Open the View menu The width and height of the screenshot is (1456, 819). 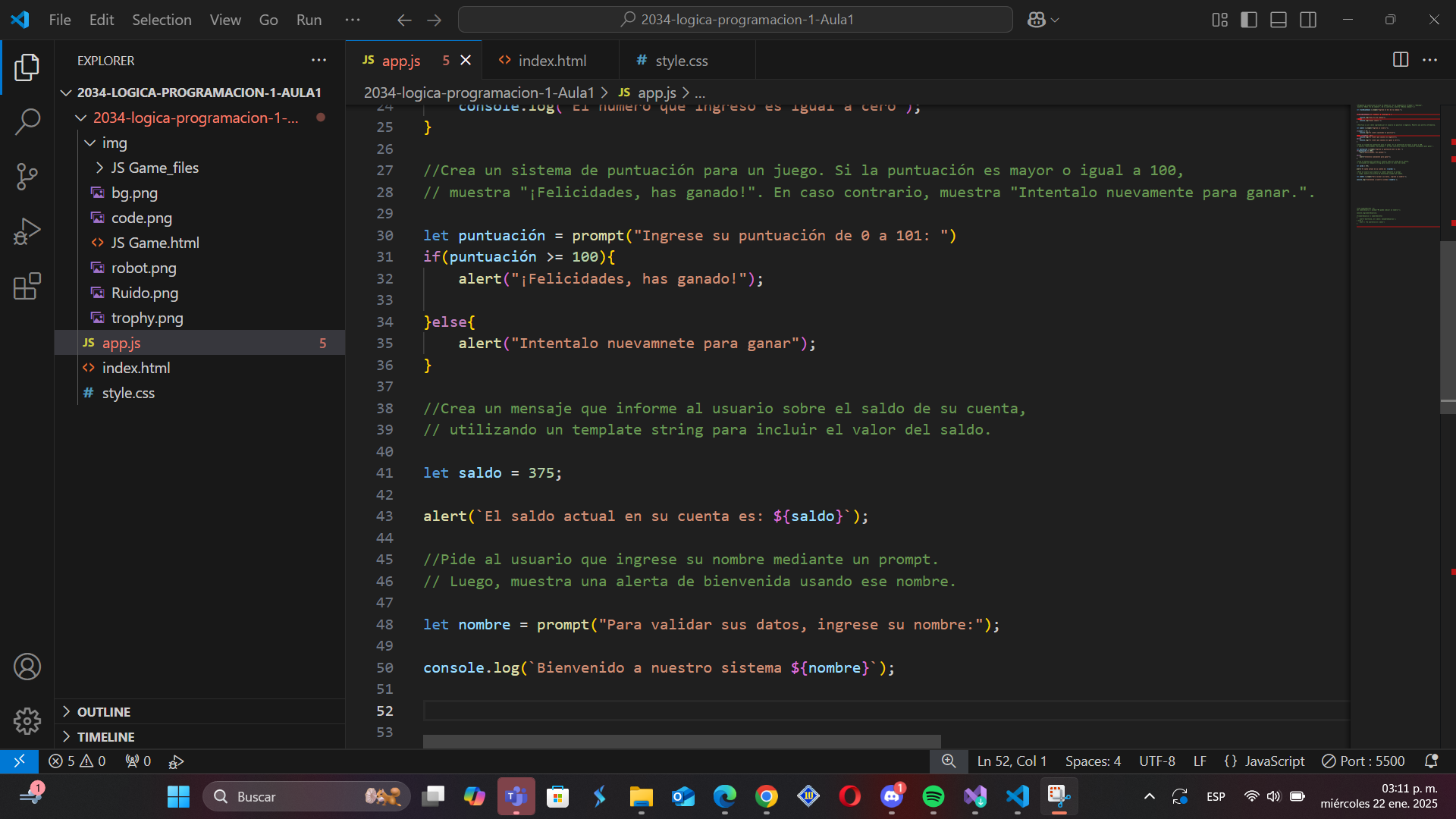pyautogui.click(x=225, y=20)
